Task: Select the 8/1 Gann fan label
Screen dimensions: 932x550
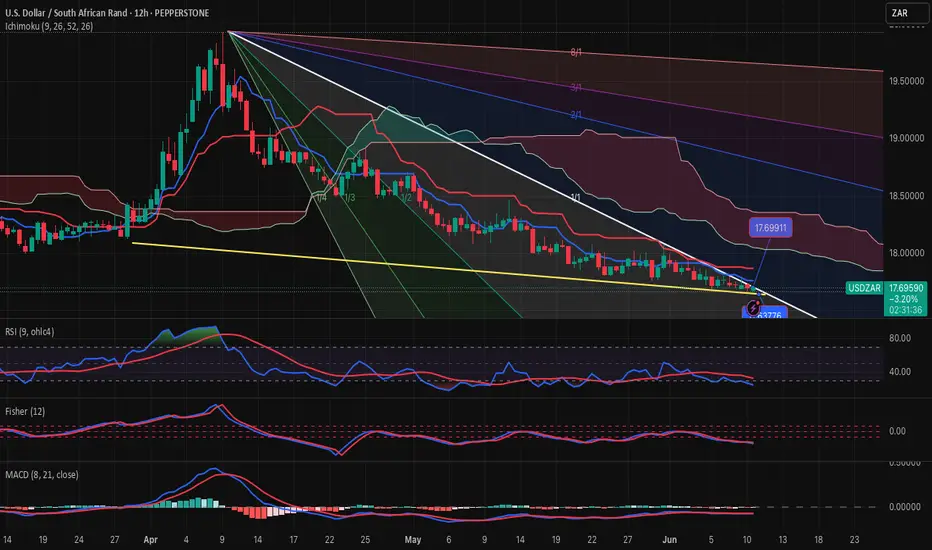Action: (576, 53)
